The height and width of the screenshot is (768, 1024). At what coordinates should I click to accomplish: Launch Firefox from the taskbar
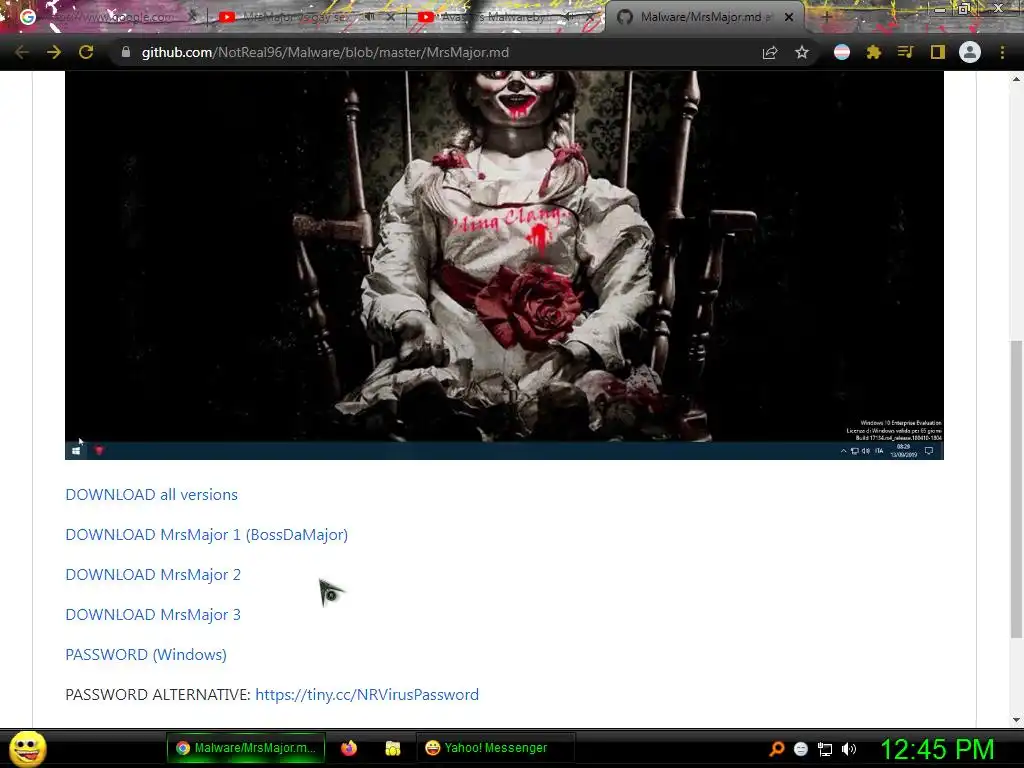click(349, 748)
